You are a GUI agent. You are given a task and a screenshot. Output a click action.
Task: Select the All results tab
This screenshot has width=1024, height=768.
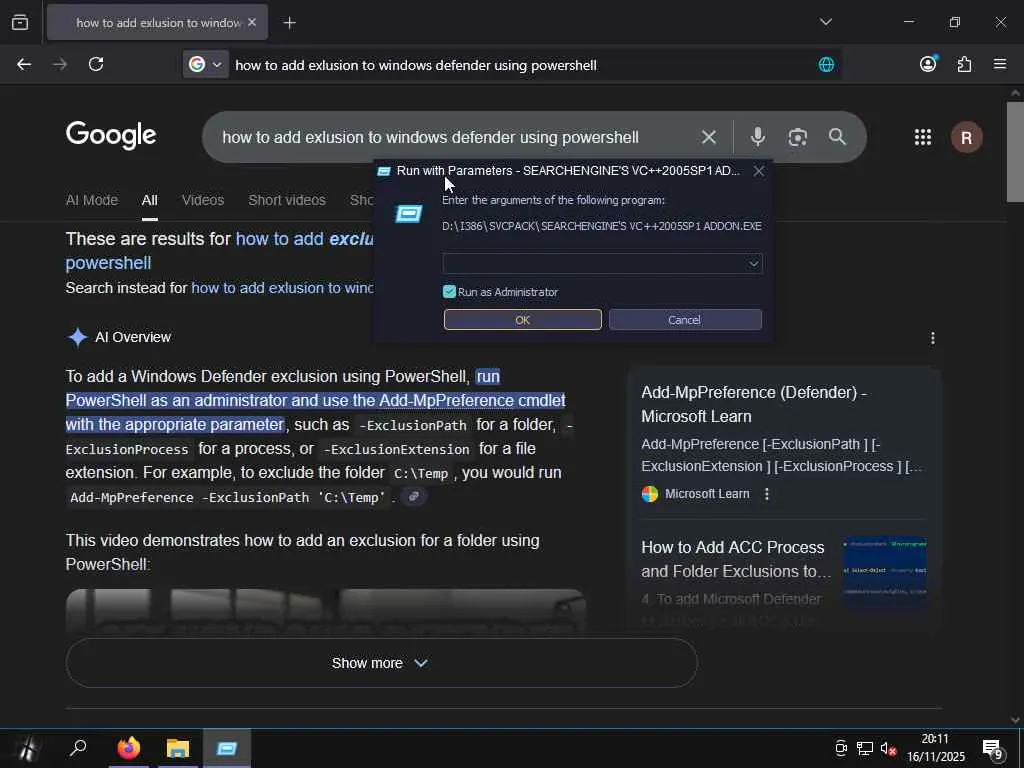150,200
